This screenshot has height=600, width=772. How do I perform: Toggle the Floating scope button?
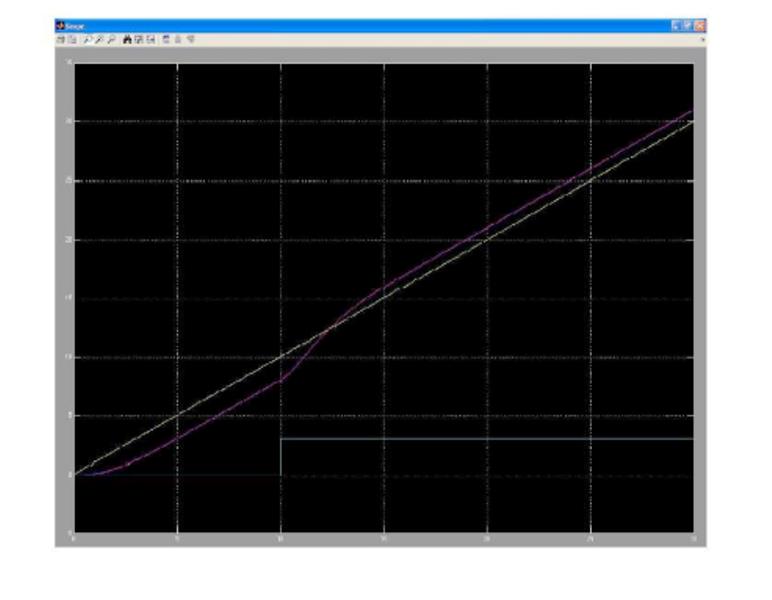166,39
